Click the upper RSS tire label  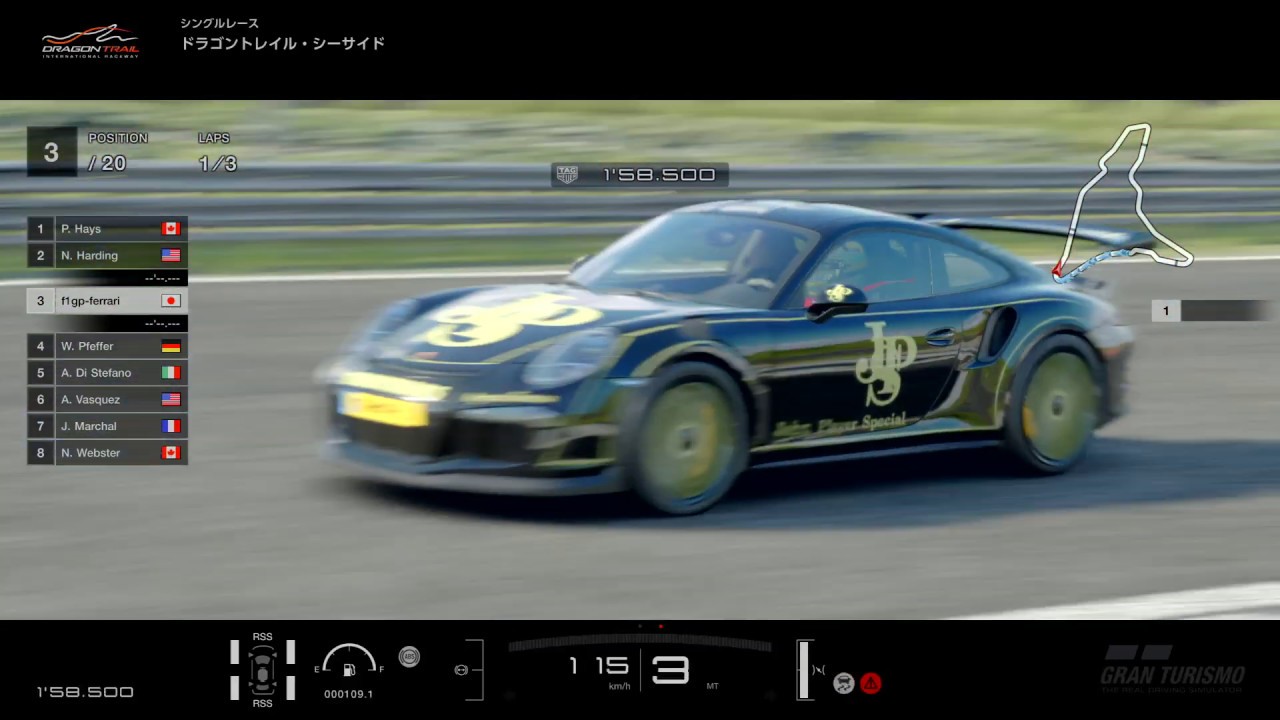[x=263, y=637]
